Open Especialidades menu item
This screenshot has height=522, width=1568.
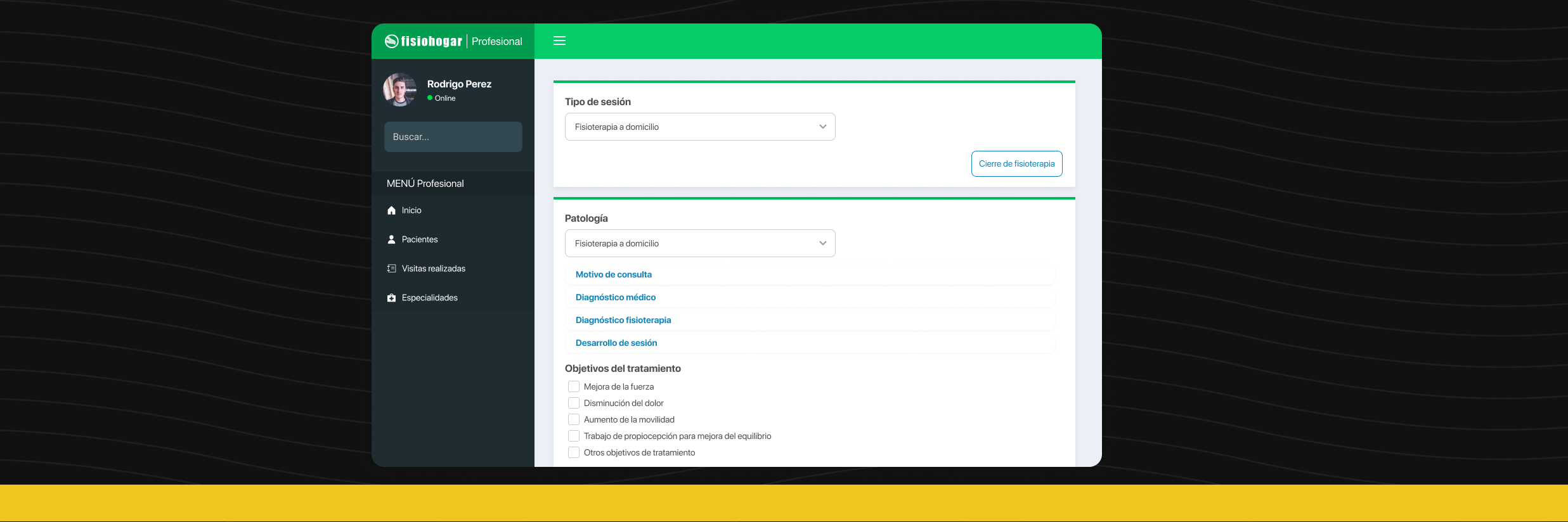click(453, 298)
